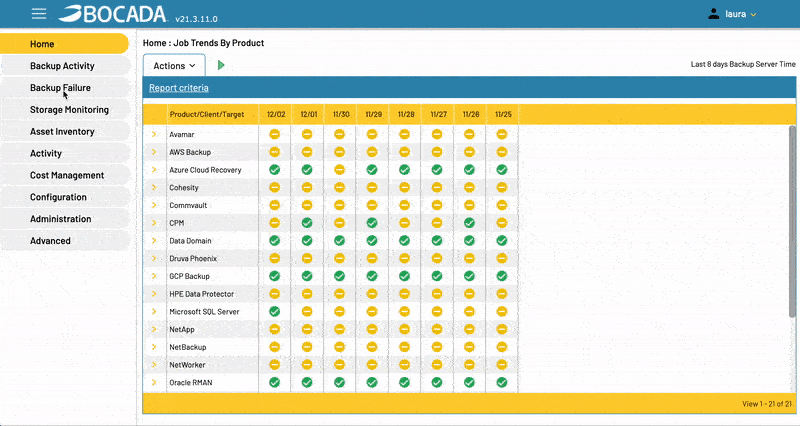Expand the Avamar row
Viewport: 800px width, 426px height.
154,134
